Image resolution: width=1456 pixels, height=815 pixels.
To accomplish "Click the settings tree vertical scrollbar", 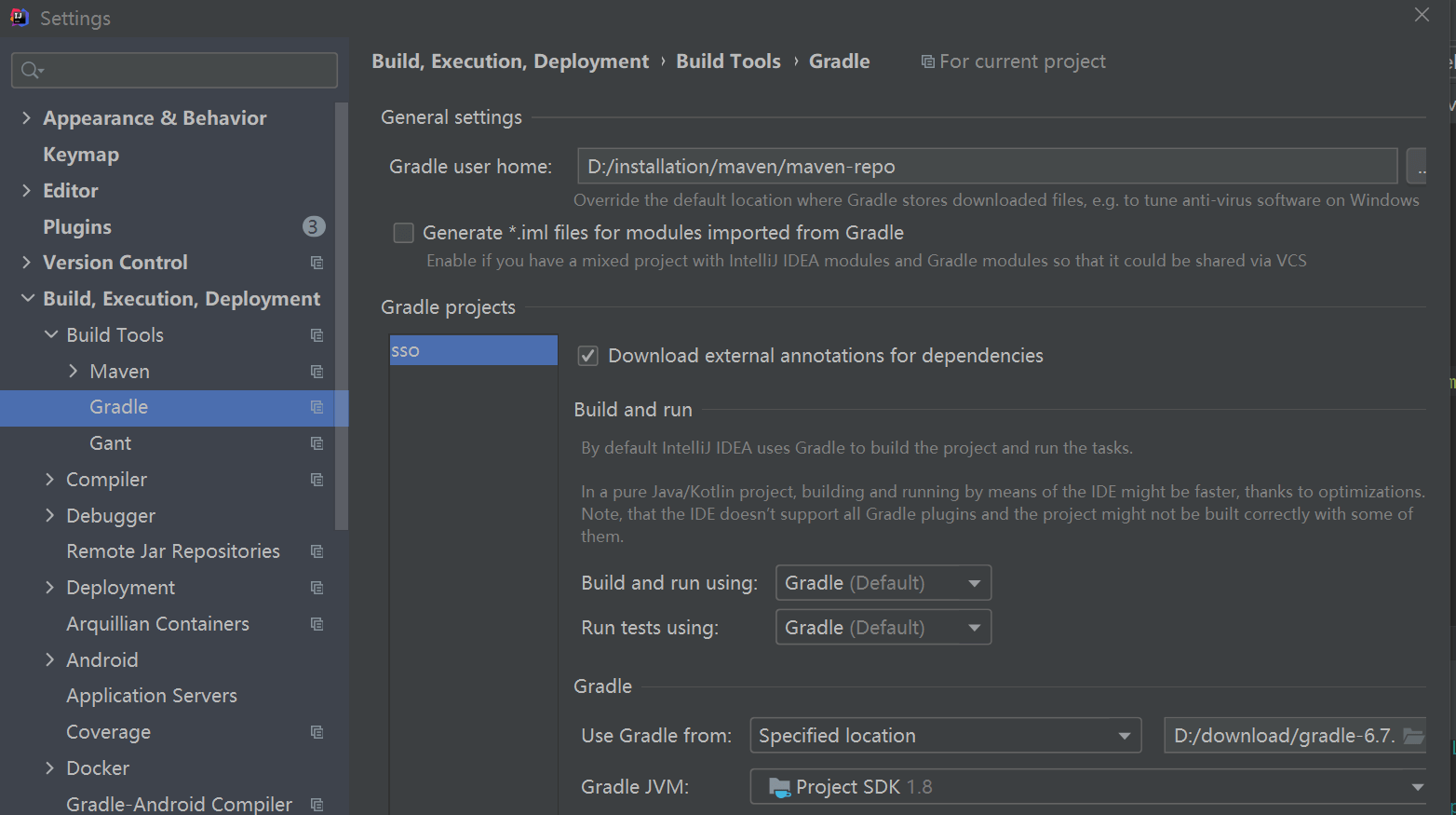I will [342, 317].
